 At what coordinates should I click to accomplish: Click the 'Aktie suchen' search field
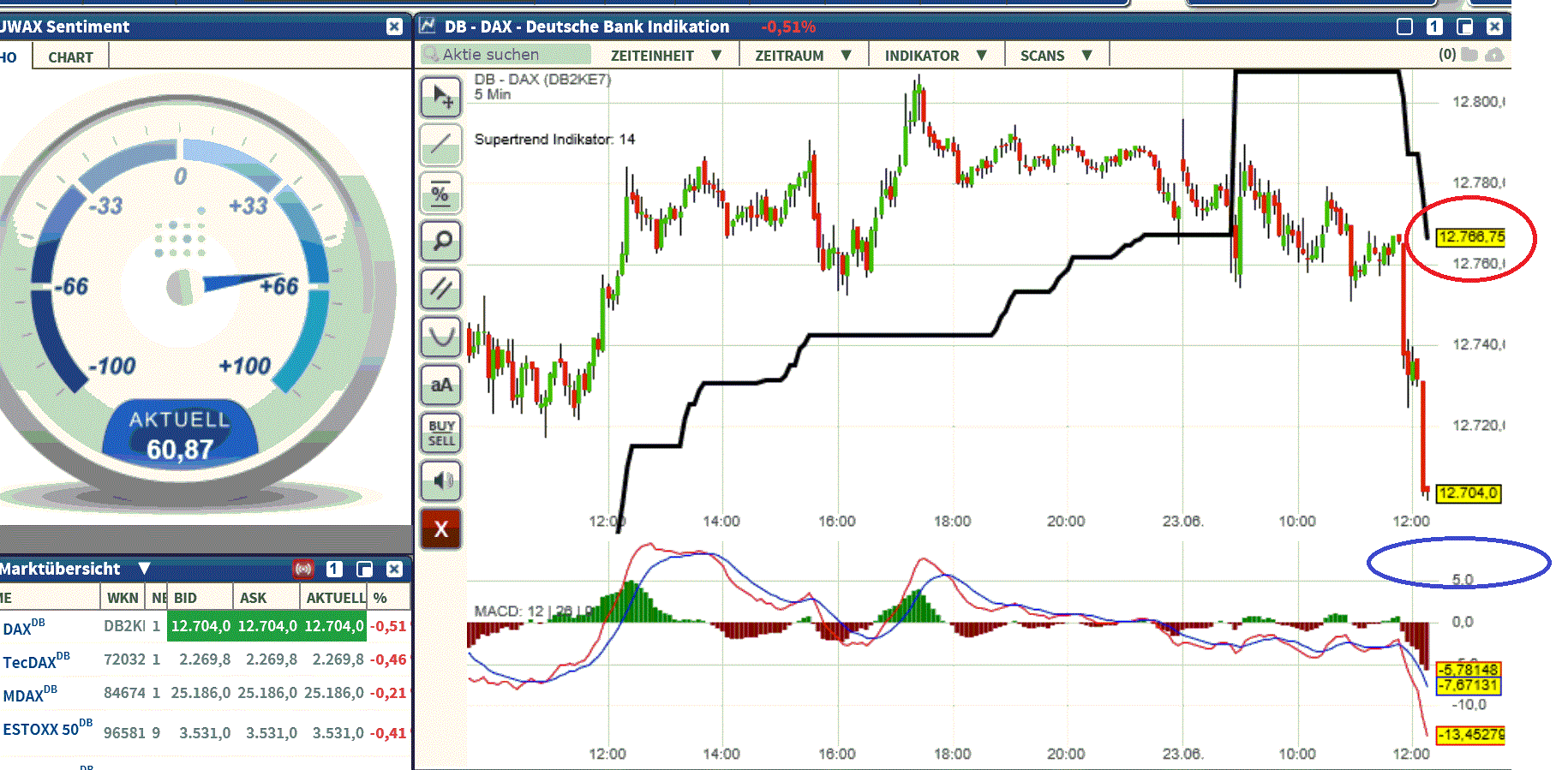tap(506, 55)
